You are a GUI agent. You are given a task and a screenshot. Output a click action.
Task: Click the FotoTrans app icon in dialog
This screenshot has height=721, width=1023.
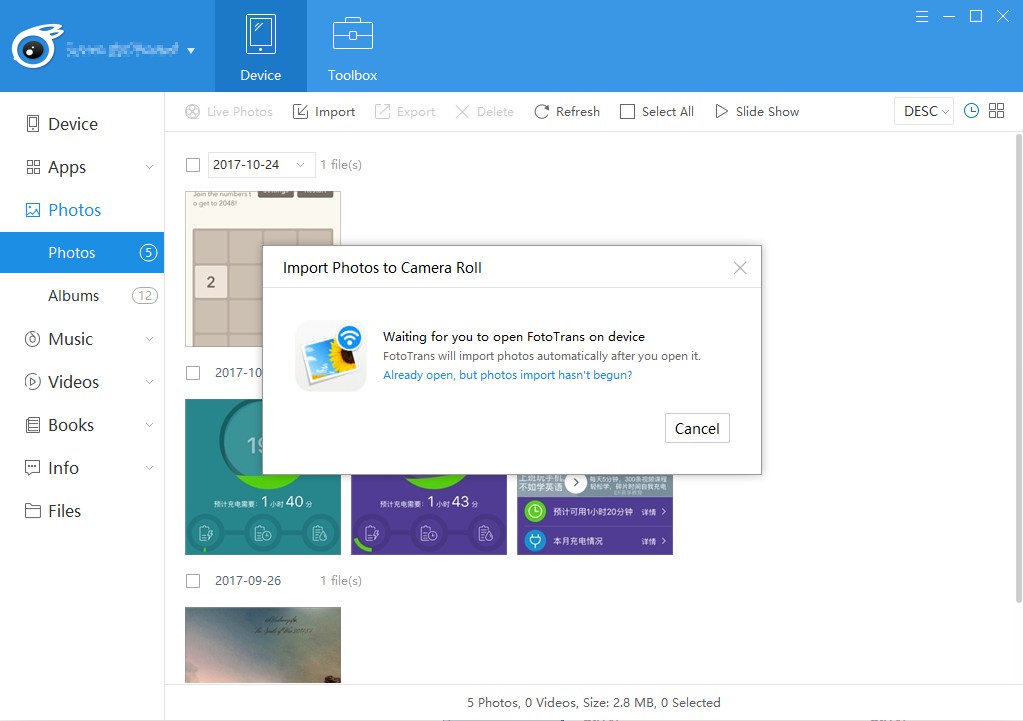(x=331, y=356)
